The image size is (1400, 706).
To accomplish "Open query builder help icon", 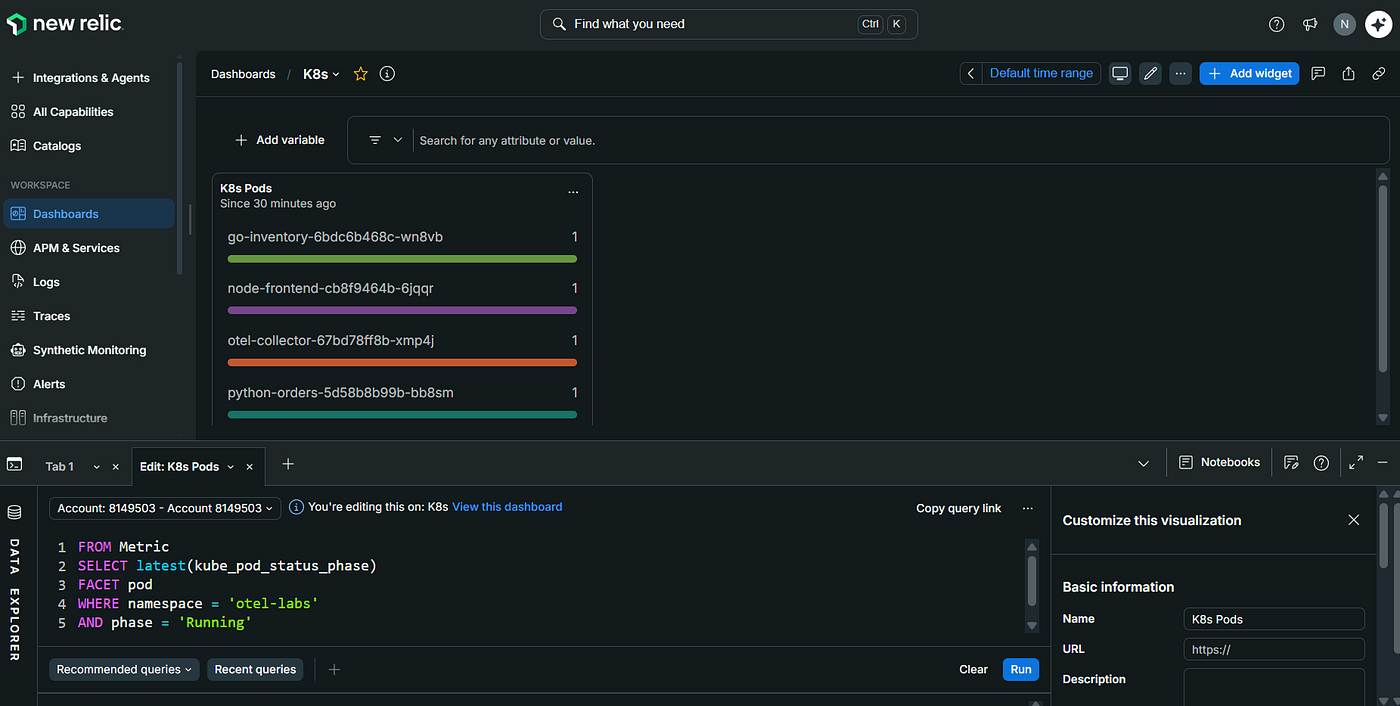I will point(1321,462).
